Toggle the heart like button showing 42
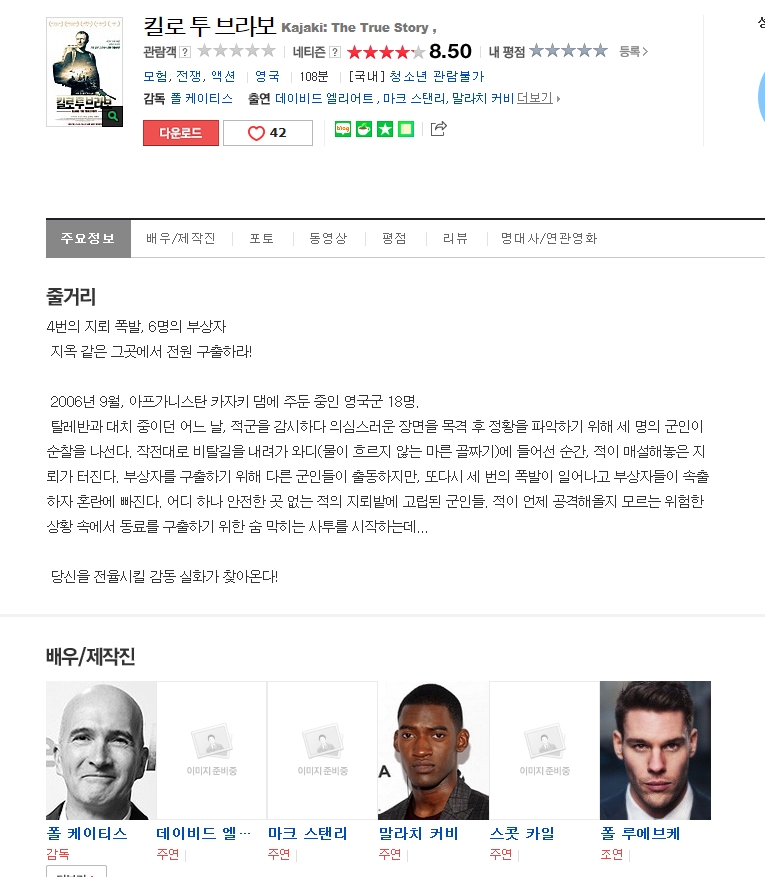 pyautogui.click(x=268, y=133)
